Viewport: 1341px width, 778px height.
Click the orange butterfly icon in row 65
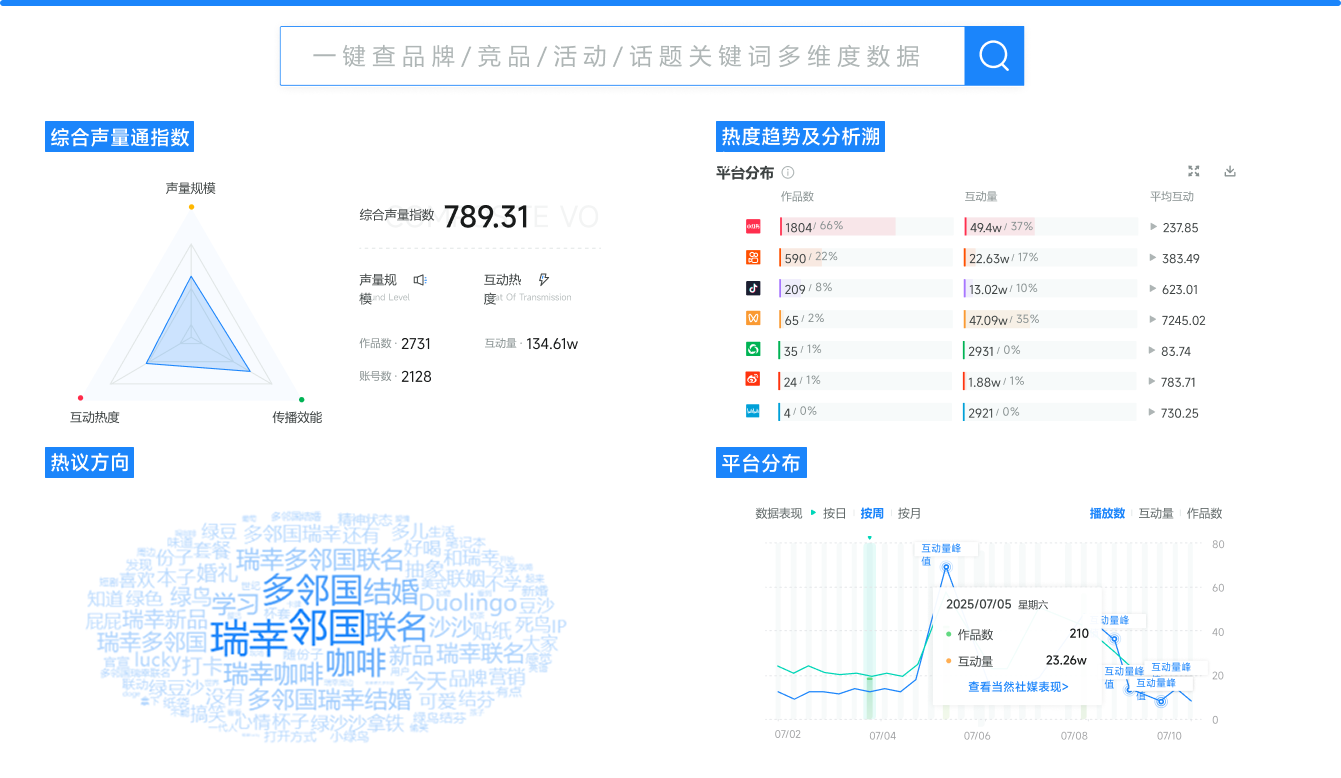tap(753, 319)
